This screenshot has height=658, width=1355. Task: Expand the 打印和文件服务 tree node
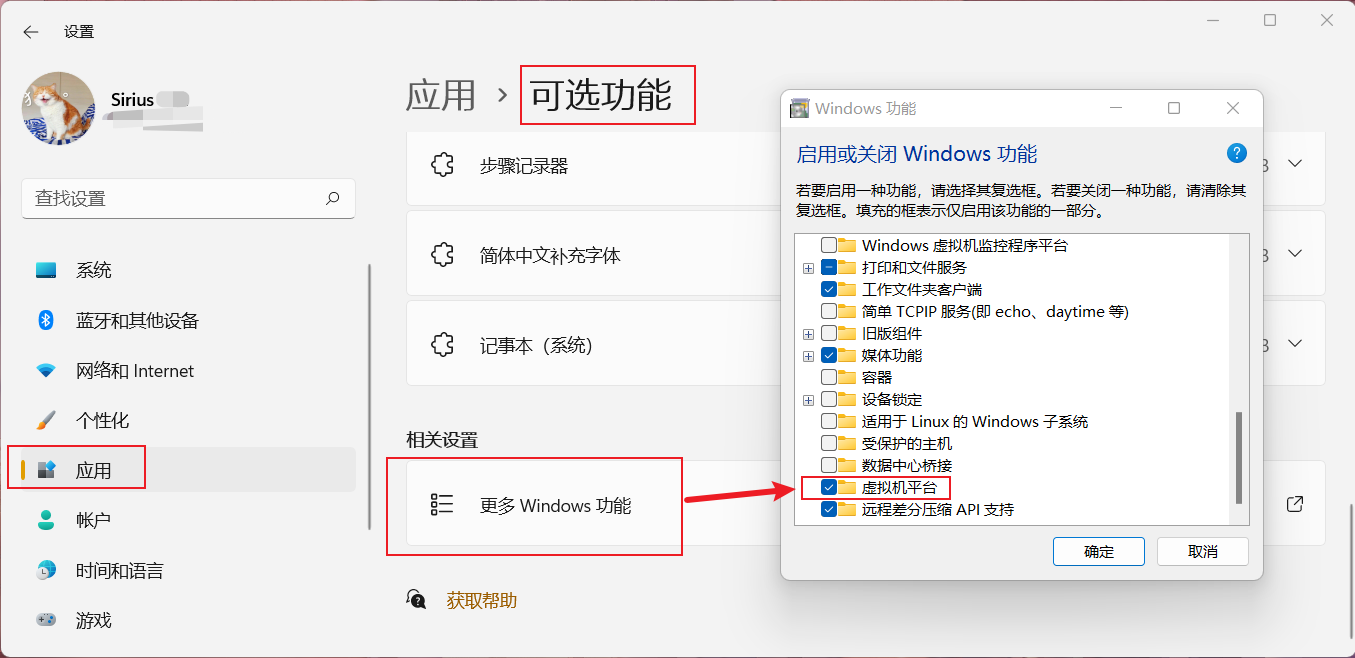[808, 267]
